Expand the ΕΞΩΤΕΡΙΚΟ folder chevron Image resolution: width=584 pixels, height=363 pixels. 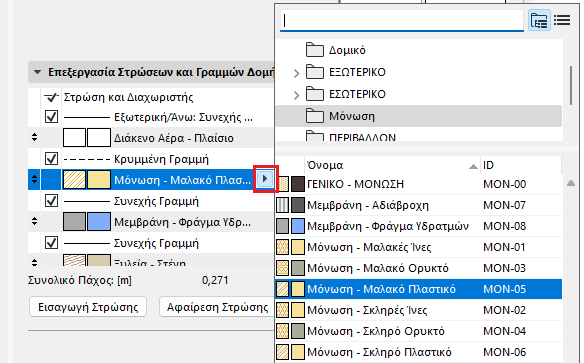coord(296,73)
